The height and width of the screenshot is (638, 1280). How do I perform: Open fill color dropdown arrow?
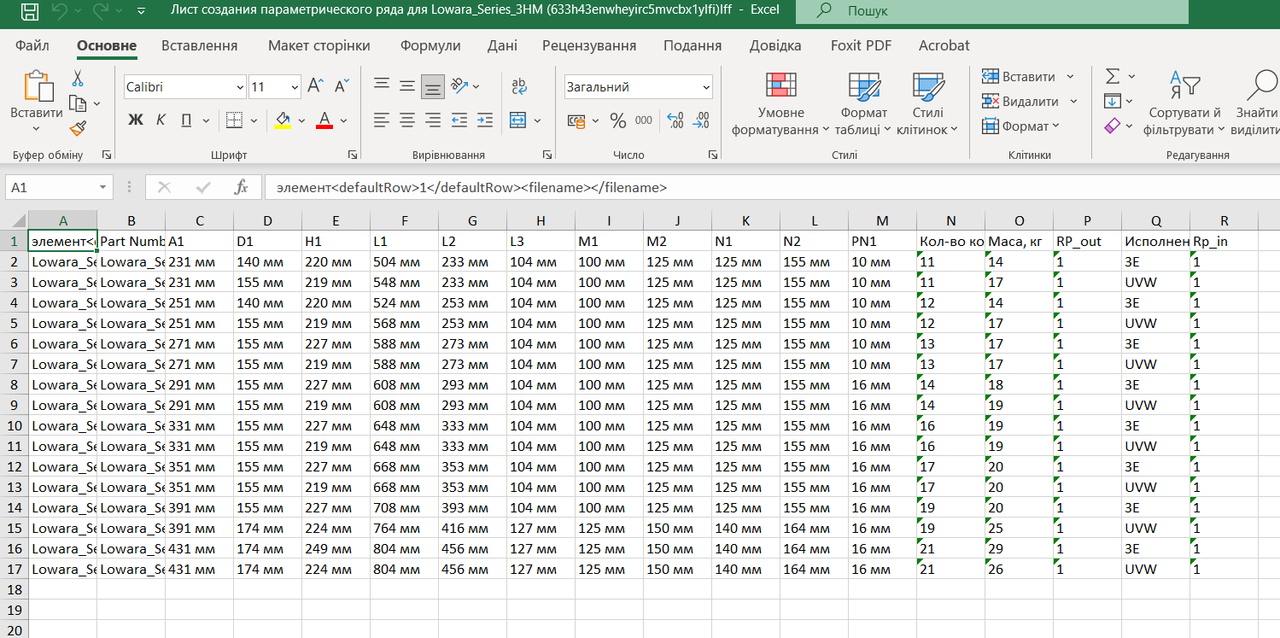(302, 120)
